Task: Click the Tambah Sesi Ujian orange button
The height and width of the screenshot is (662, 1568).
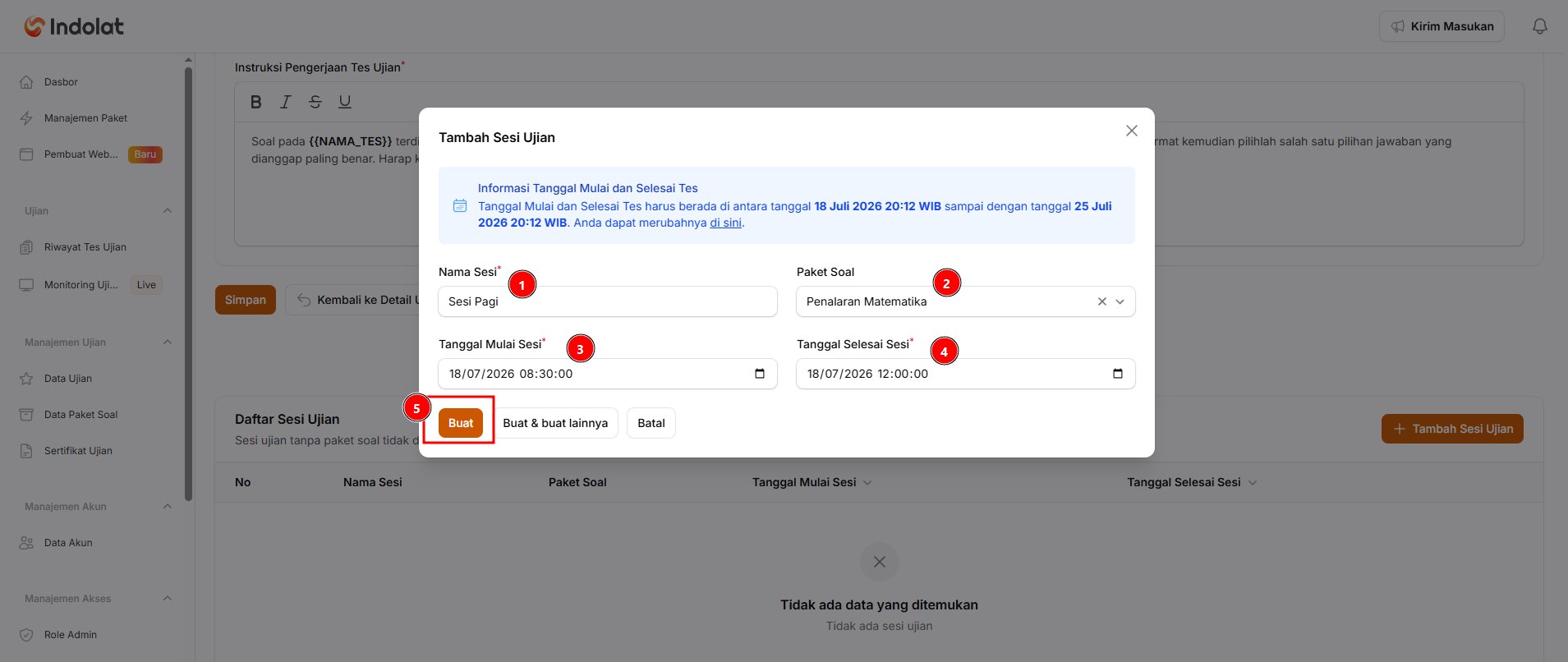Action: [x=1452, y=429]
